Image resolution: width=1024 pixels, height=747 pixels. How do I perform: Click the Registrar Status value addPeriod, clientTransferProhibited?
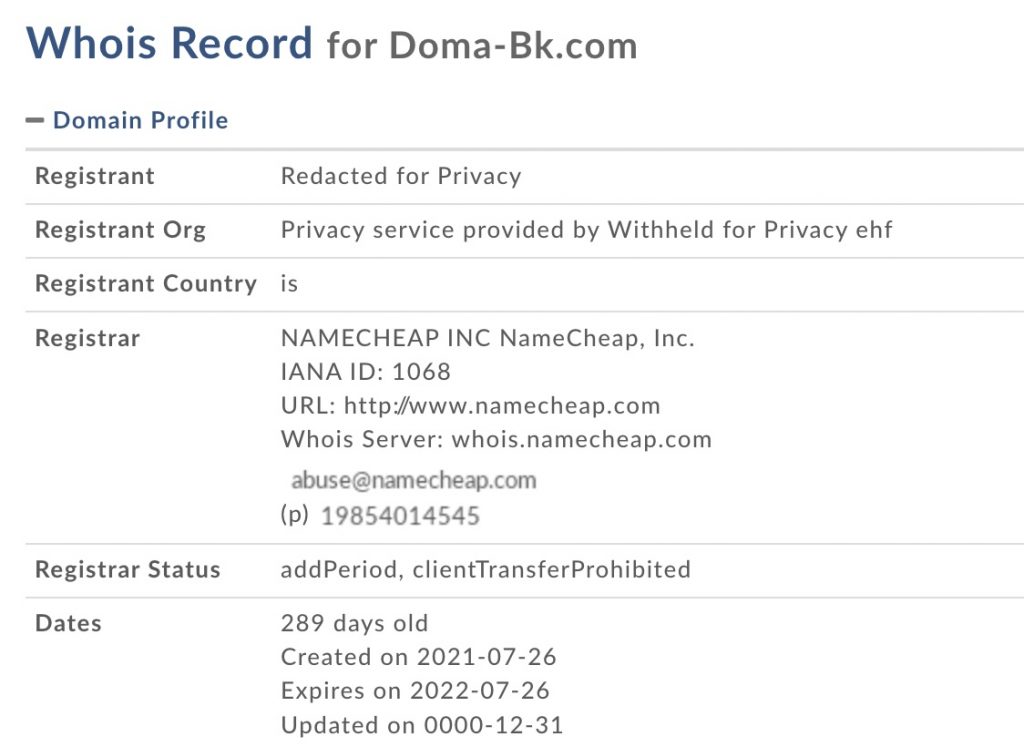tap(486, 570)
